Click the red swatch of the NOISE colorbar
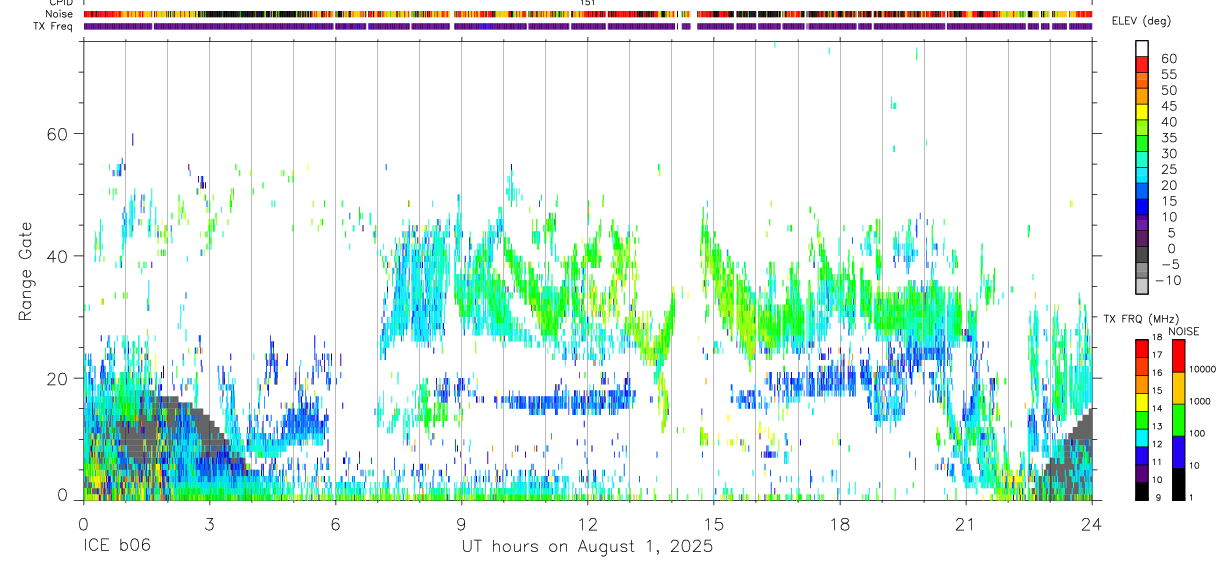Viewport: 1228px width, 567px height. 1178,356
